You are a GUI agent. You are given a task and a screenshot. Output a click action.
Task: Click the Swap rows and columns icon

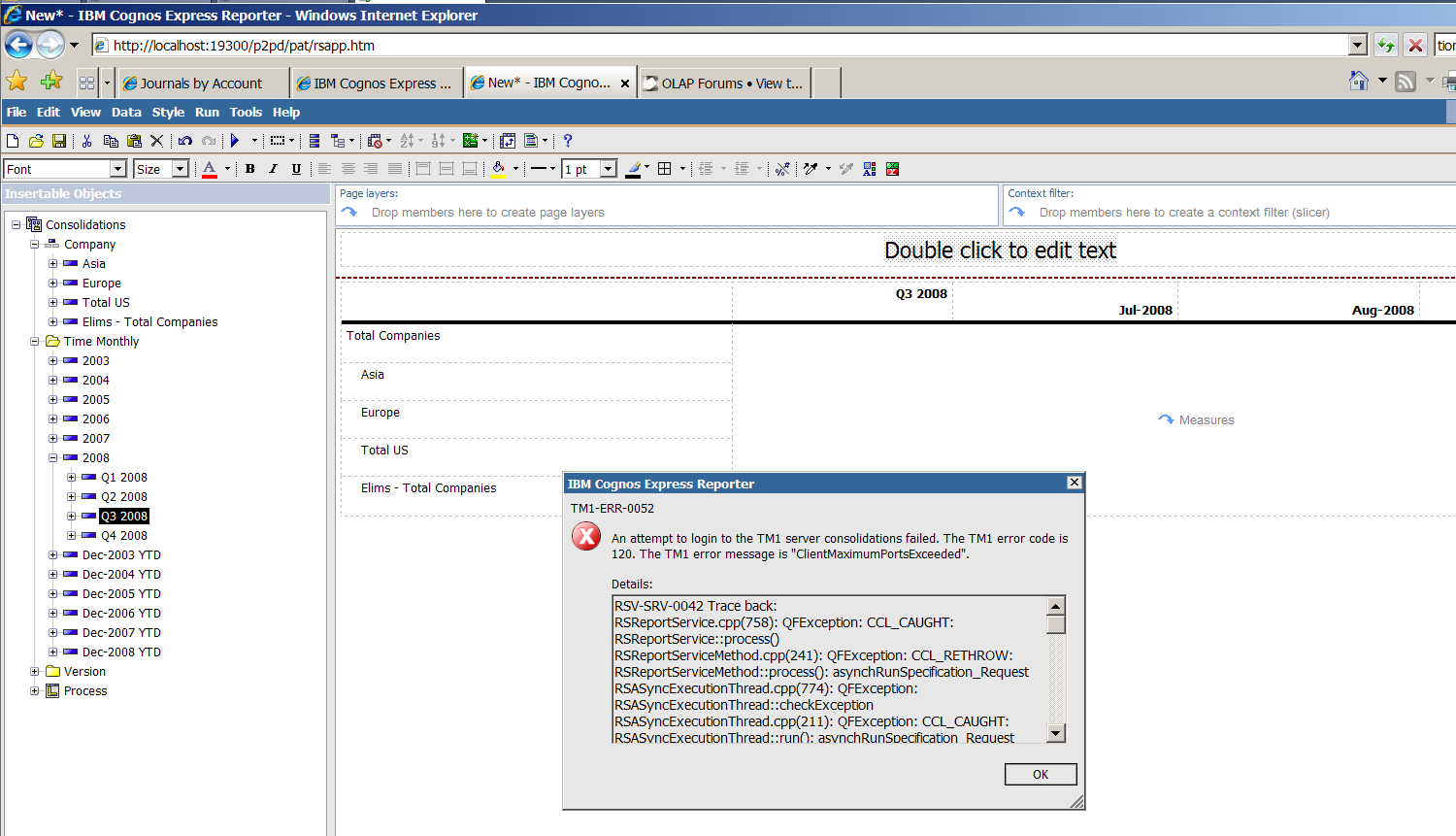click(x=508, y=141)
